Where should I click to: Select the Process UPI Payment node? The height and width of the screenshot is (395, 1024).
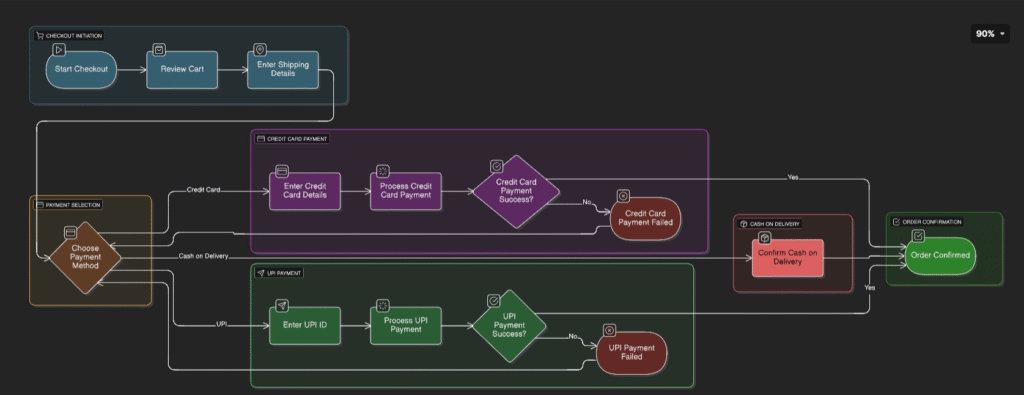click(406, 325)
